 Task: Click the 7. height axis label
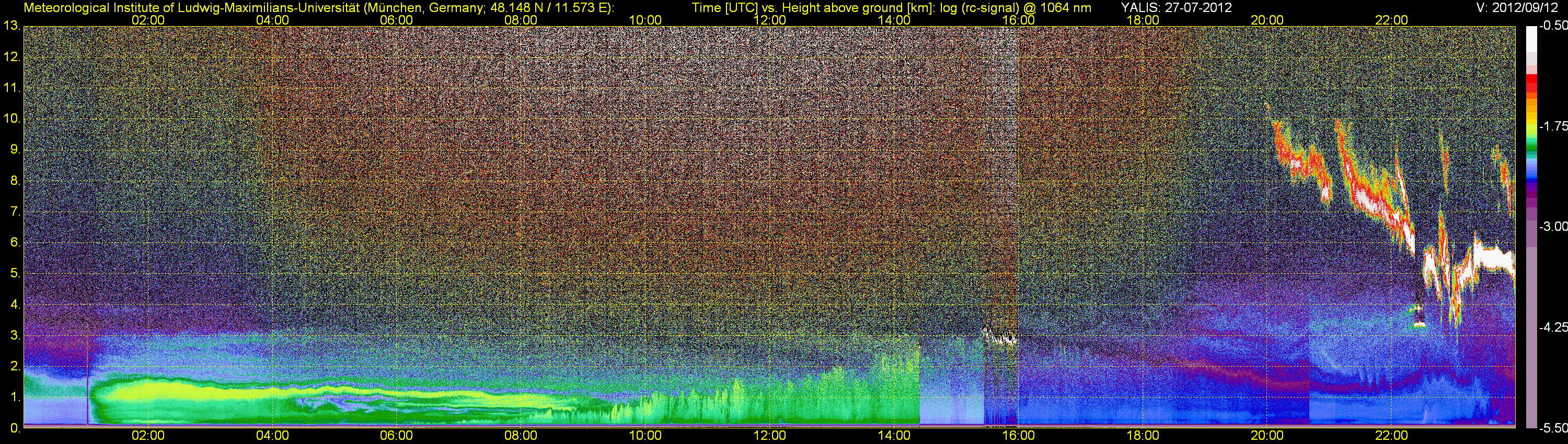(x=16, y=212)
